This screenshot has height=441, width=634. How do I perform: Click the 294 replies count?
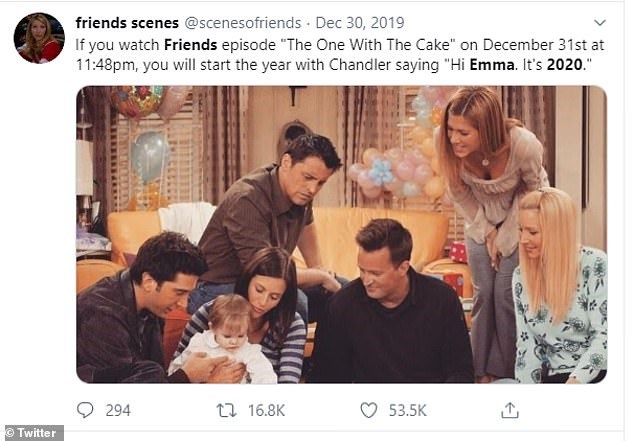click(x=118, y=410)
